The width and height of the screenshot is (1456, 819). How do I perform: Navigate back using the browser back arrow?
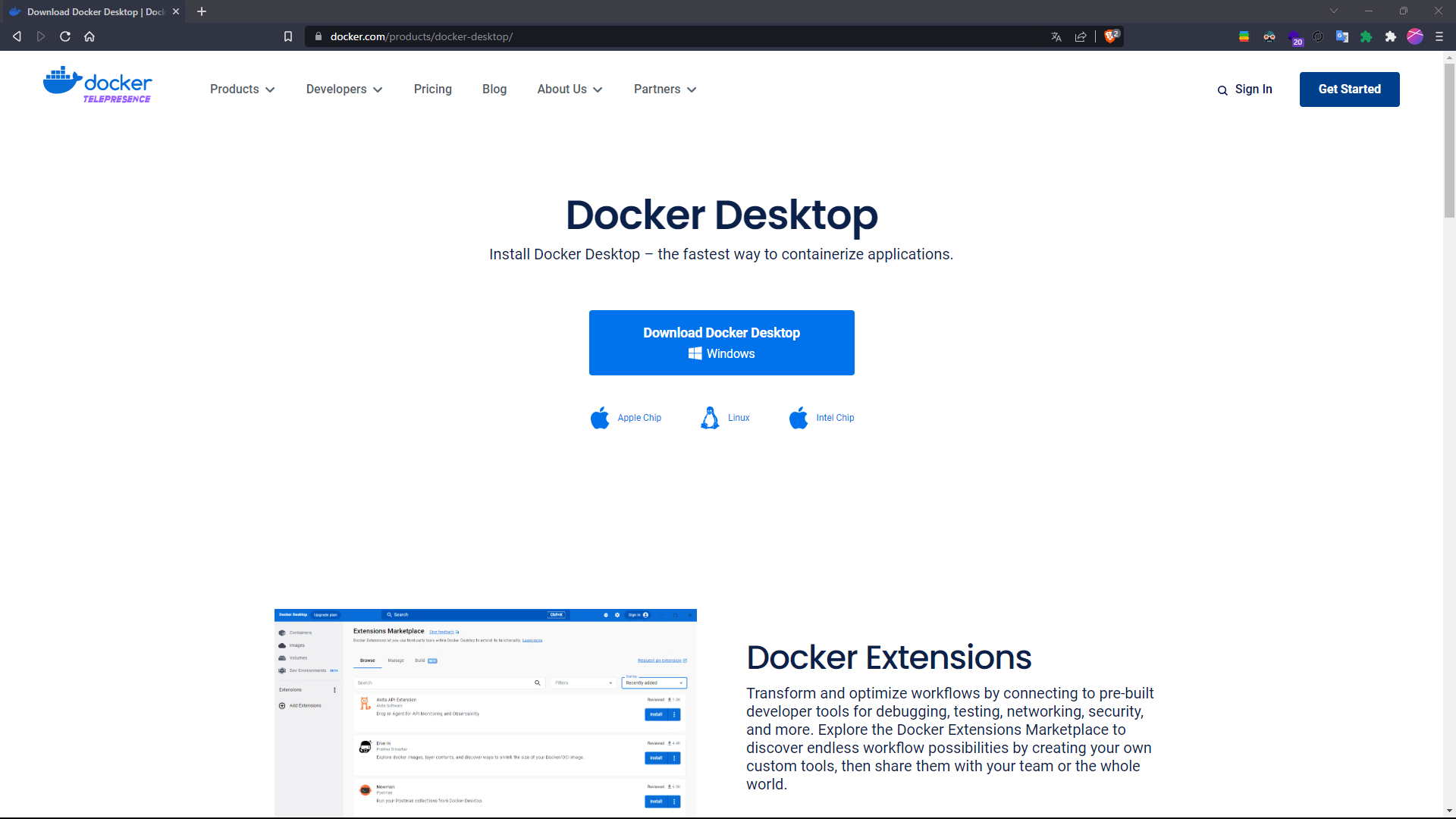click(17, 36)
